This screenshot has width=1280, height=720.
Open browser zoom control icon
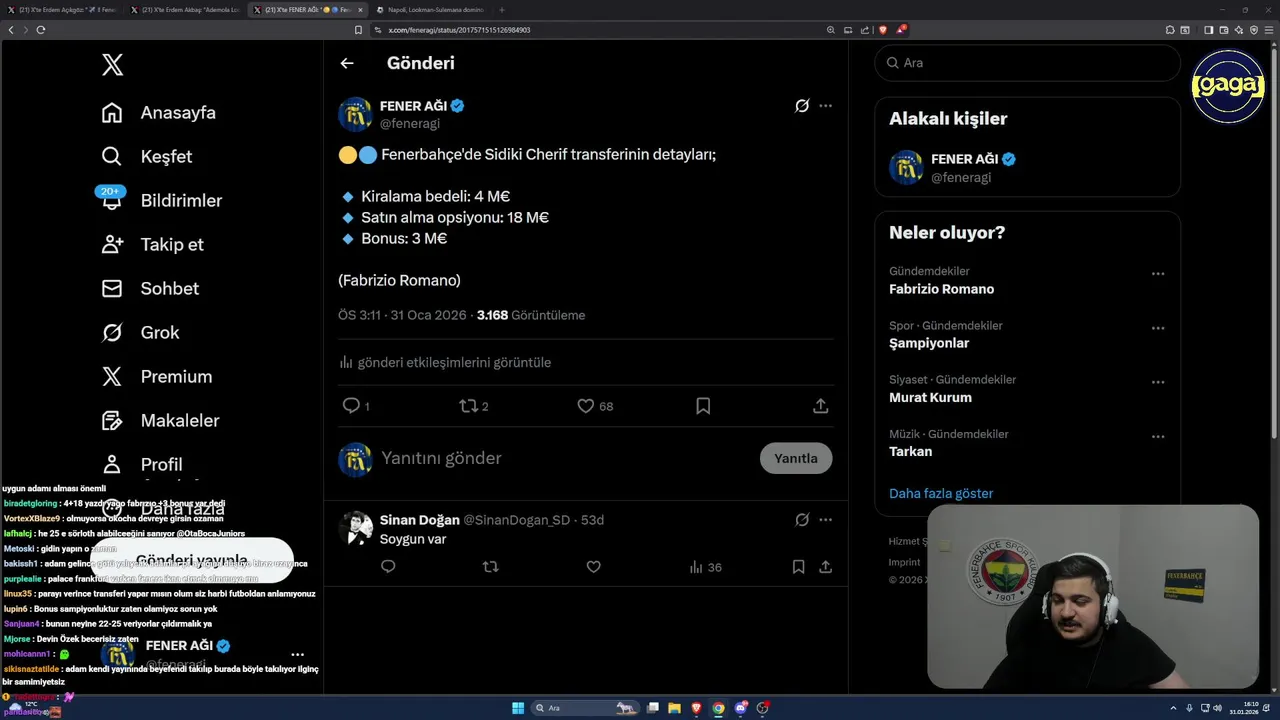[831, 30]
